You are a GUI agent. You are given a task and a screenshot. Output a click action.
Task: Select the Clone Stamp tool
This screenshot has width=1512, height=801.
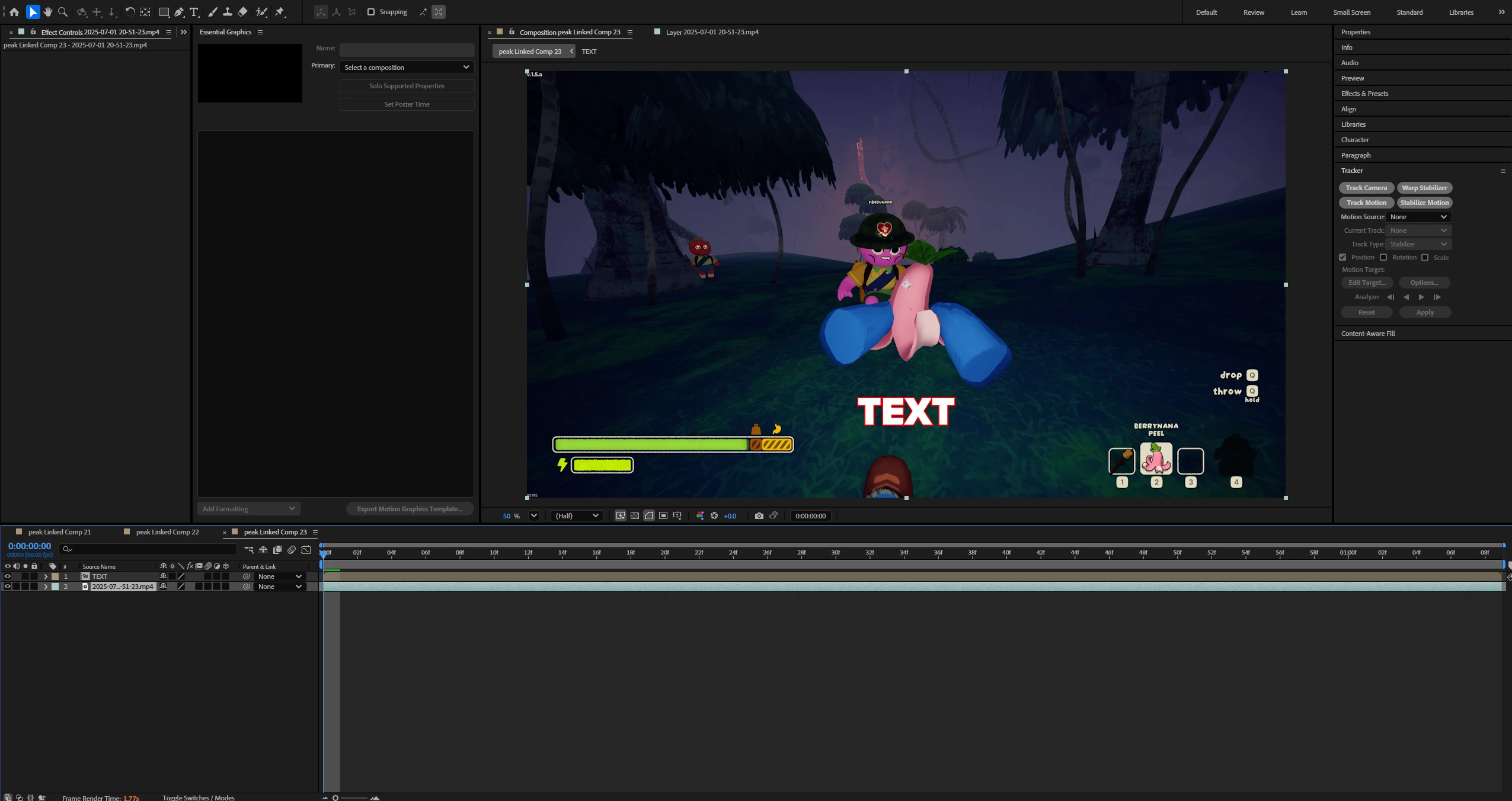pos(228,12)
